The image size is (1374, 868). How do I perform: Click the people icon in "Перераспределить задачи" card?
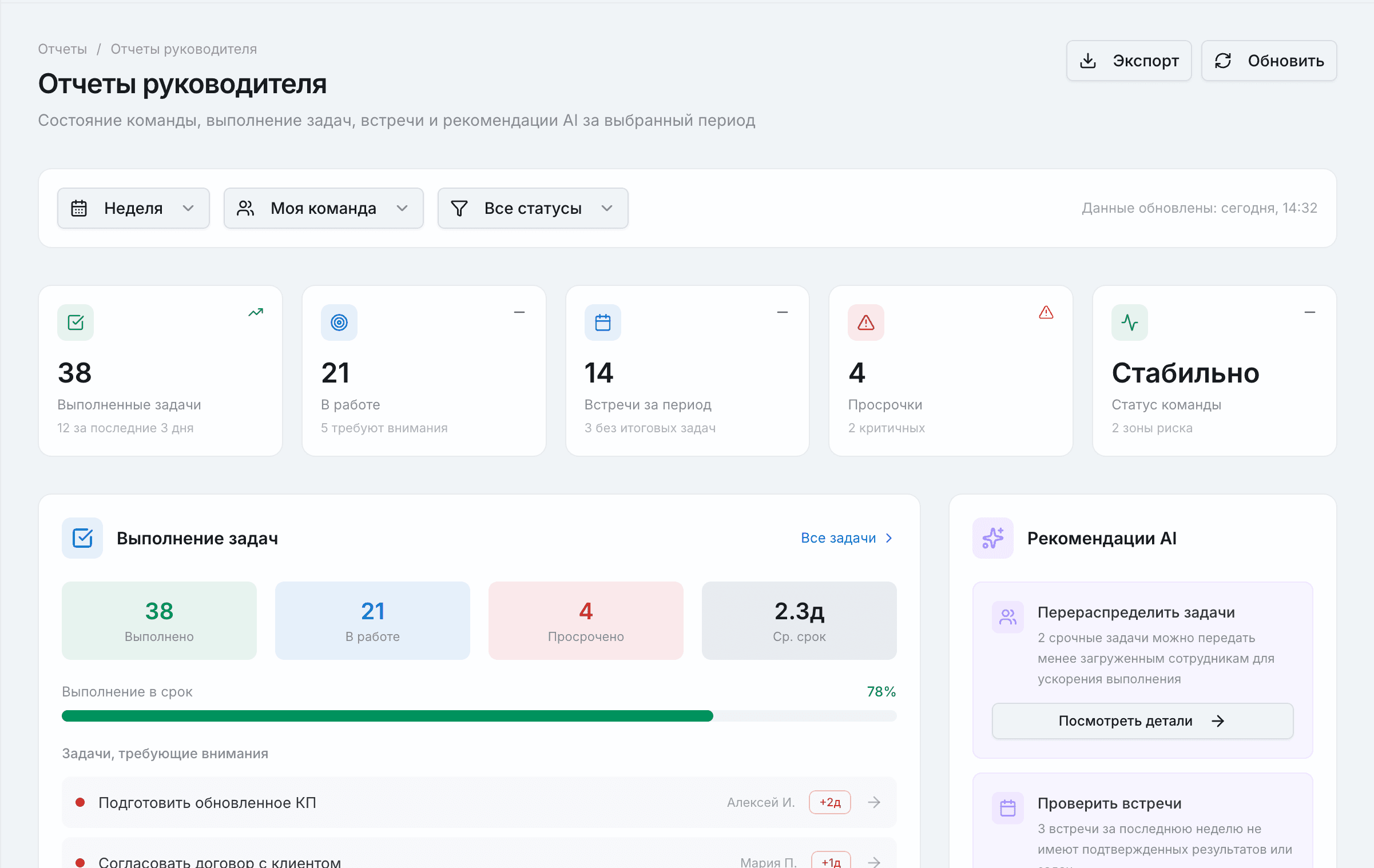pos(1007,617)
